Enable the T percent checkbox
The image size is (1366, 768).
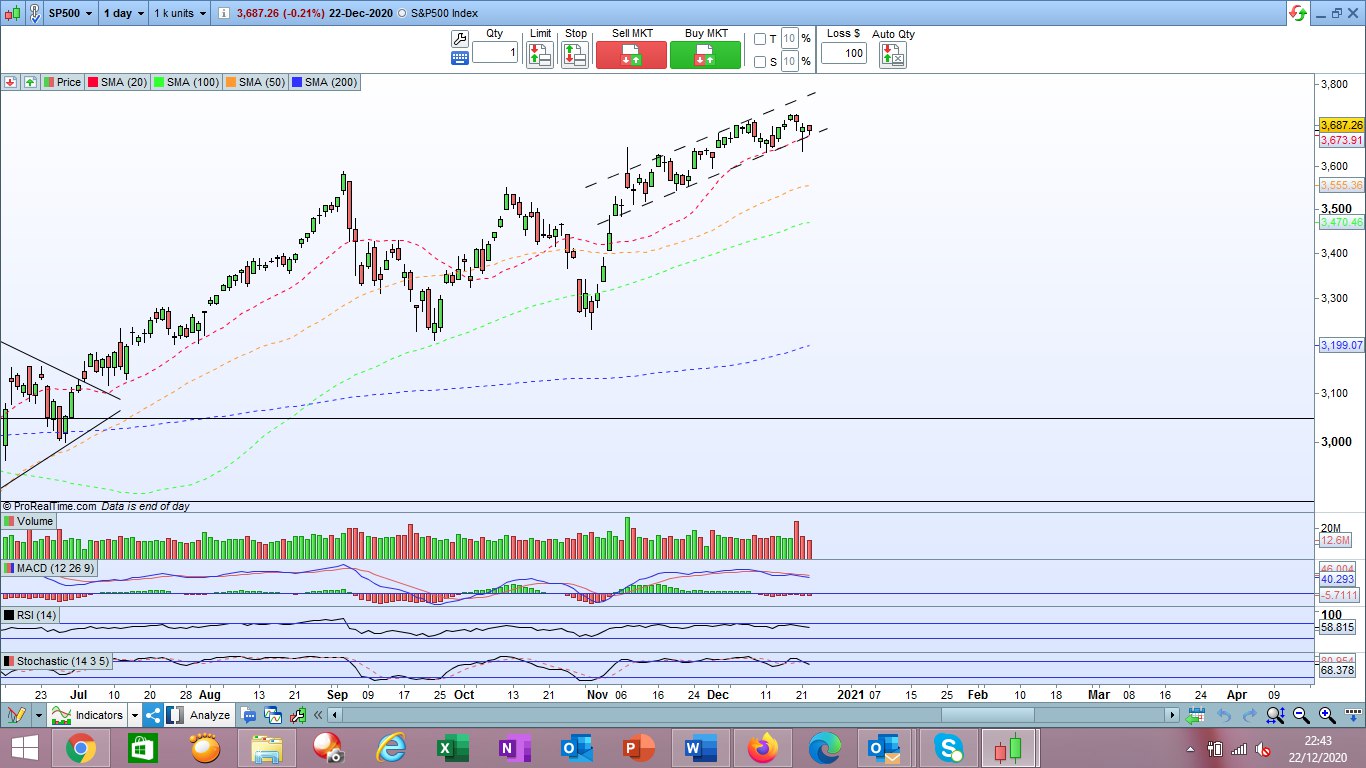tap(760, 39)
